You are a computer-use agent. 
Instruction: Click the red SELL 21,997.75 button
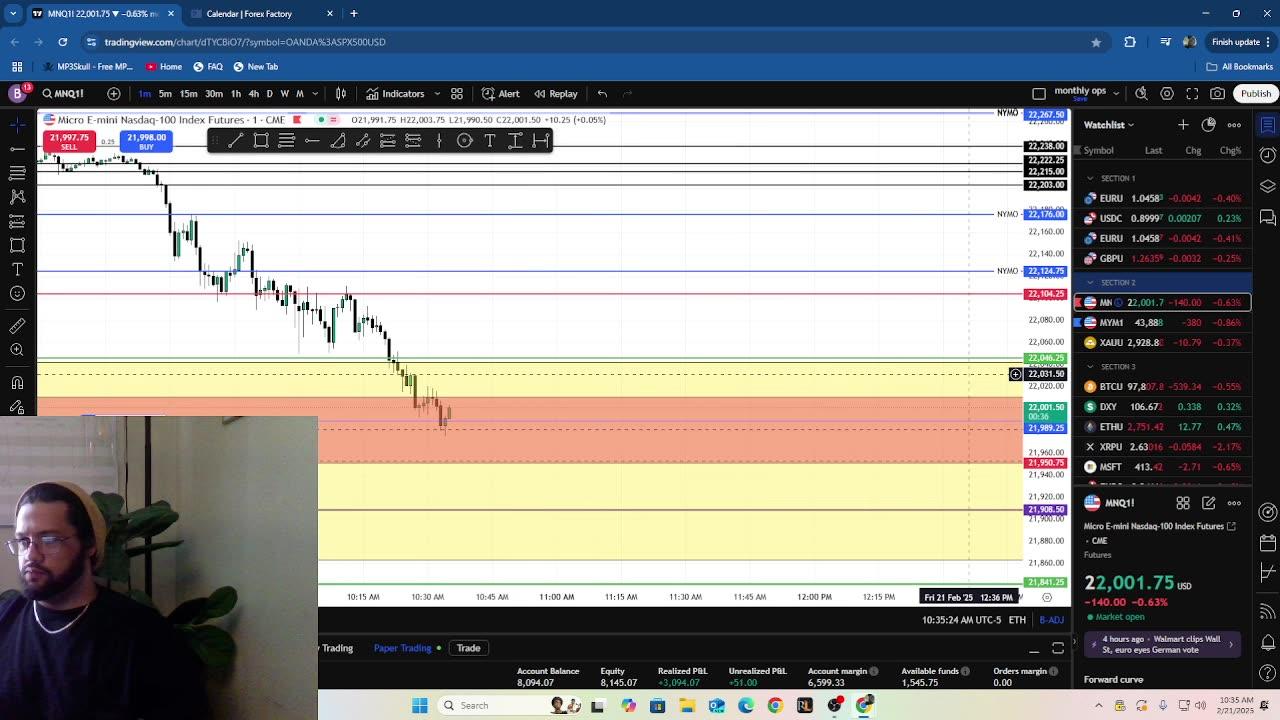[x=68, y=142]
